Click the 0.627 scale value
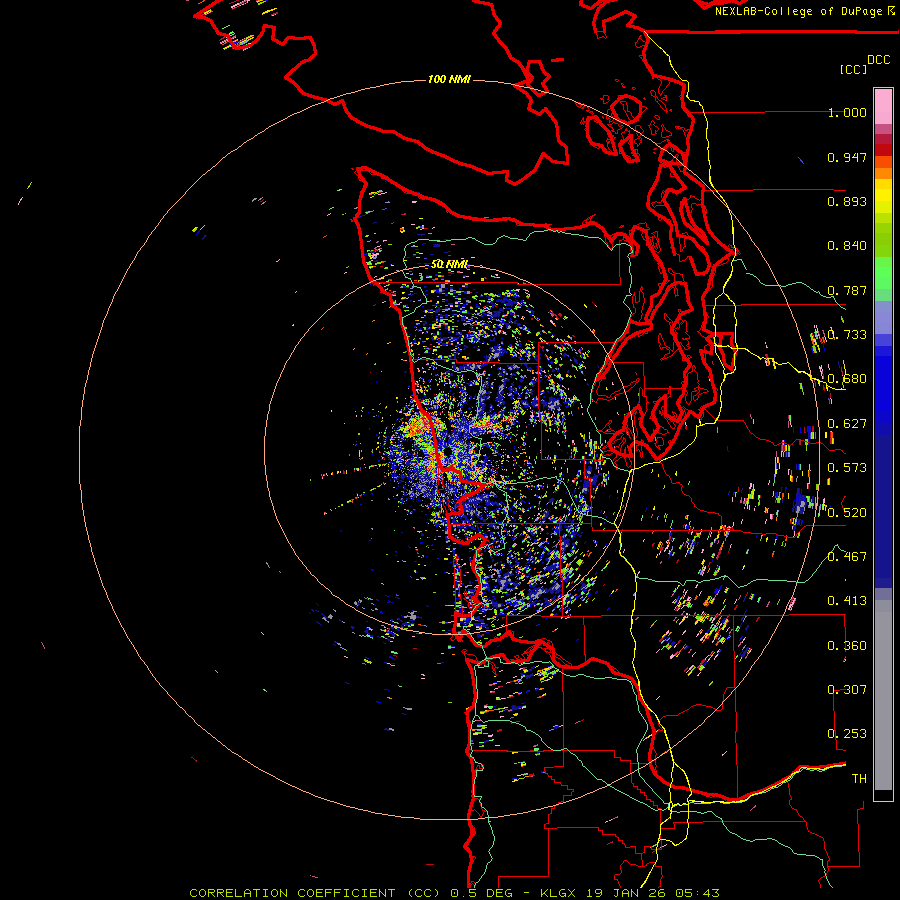Image resolution: width=900 pixels, height=900 pixels. [x=847, y=424]
